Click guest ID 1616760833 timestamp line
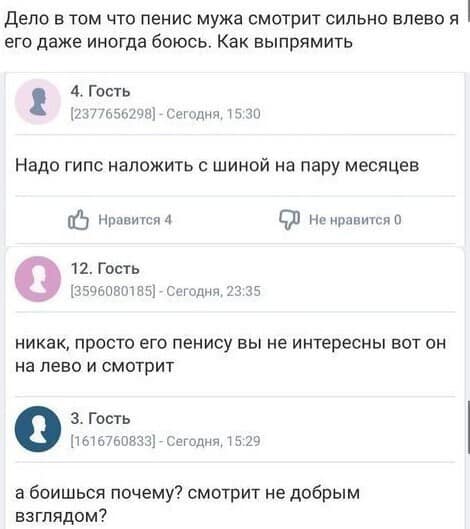Viewport: 470px width, 529px height. pyautogui.click(x=165, y=441)
